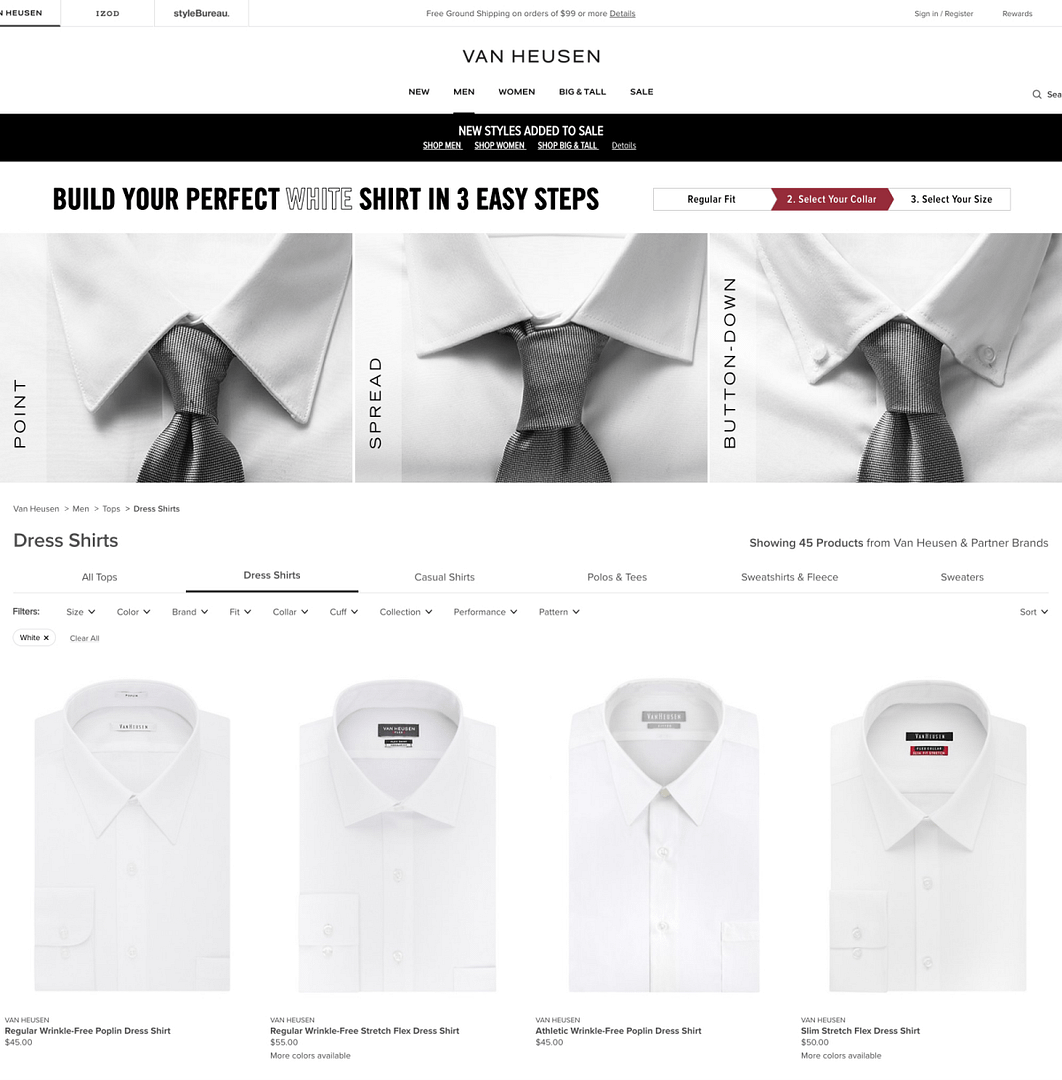
Task: Go to the SALE menu item
Action: point(641,92)
